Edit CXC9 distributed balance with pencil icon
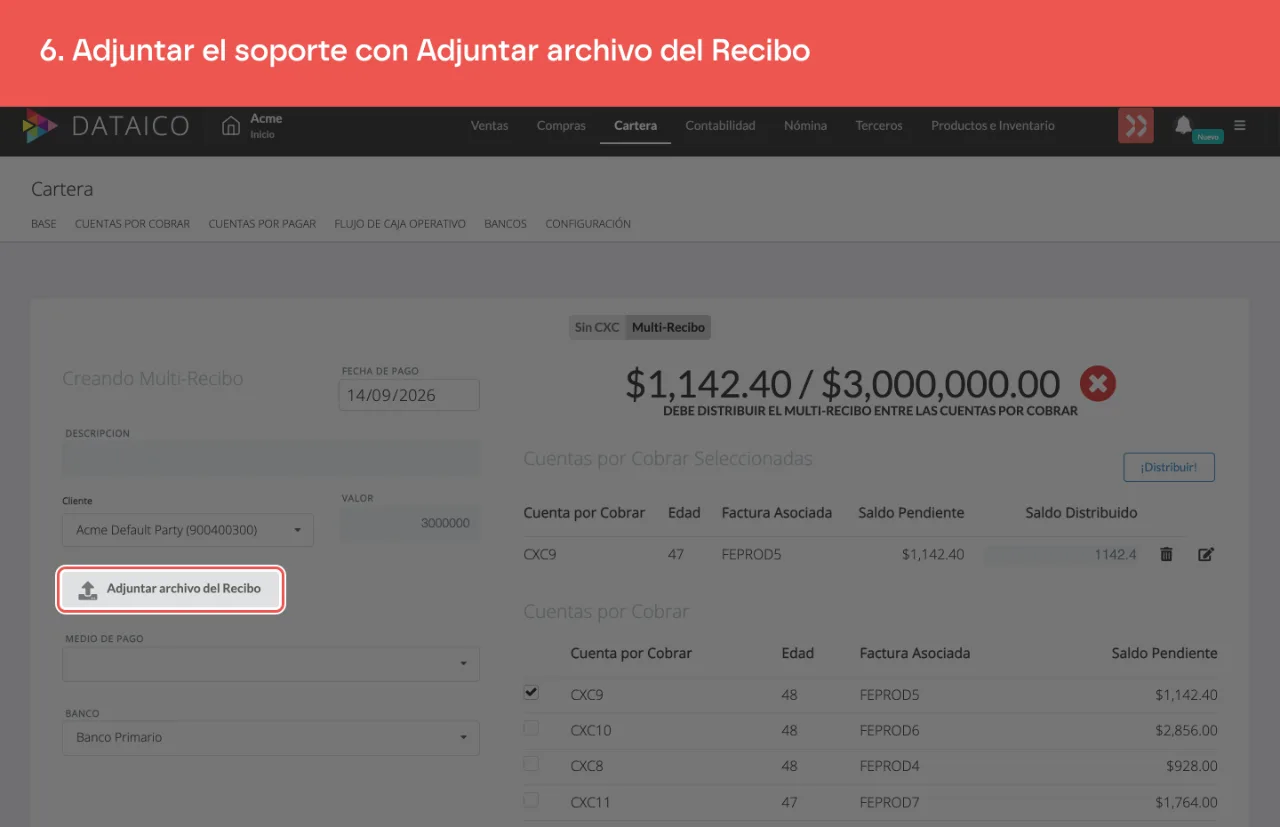The width and height of the screenshot is (1280, 827). [x=1206, y=554]
